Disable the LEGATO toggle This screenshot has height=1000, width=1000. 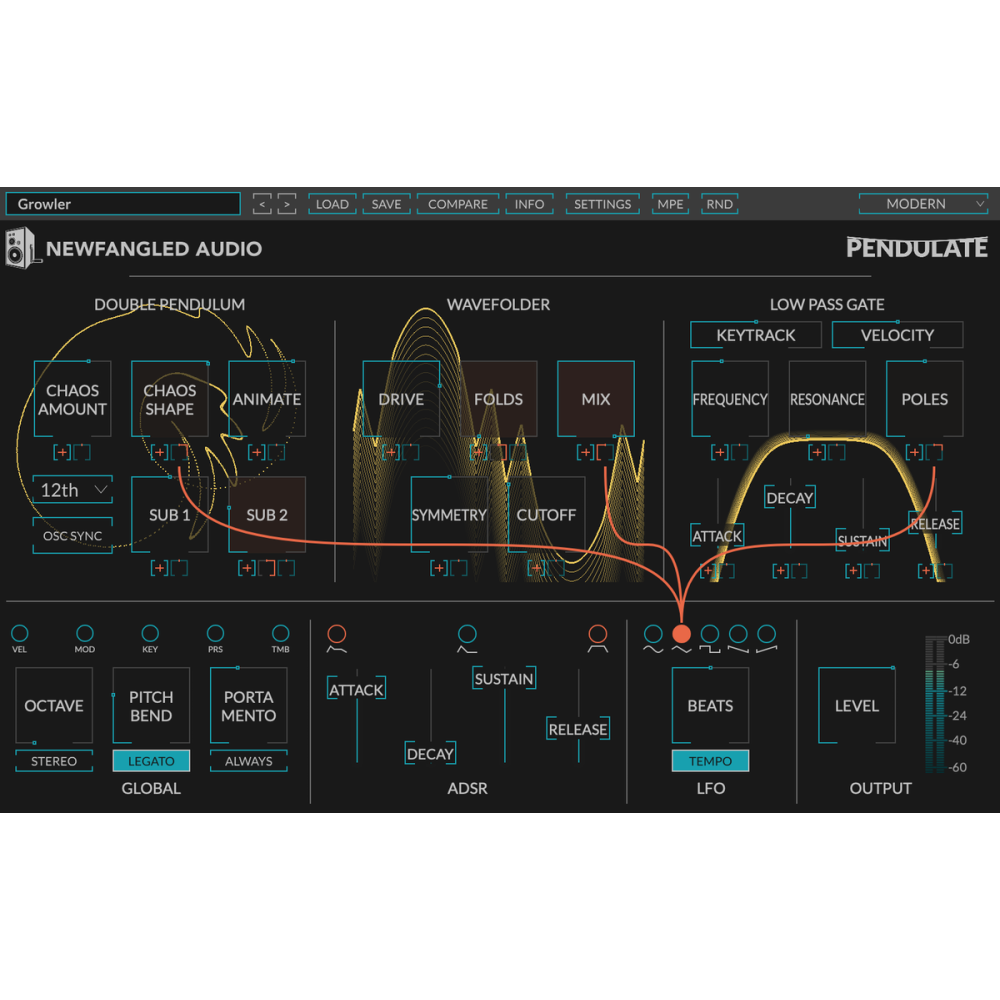pos(151,761)
